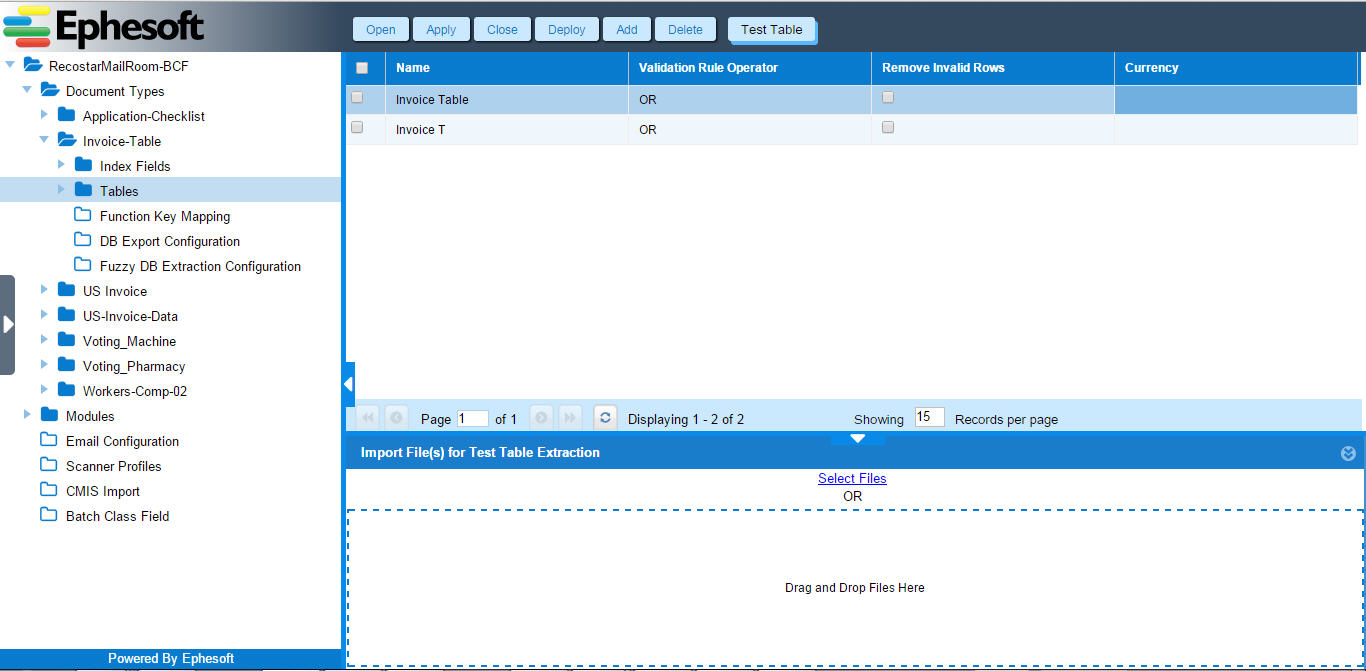Check the row checkbox for Invoice Table
The width and height of the screenshot is (1366, 671).
point(357,98)
